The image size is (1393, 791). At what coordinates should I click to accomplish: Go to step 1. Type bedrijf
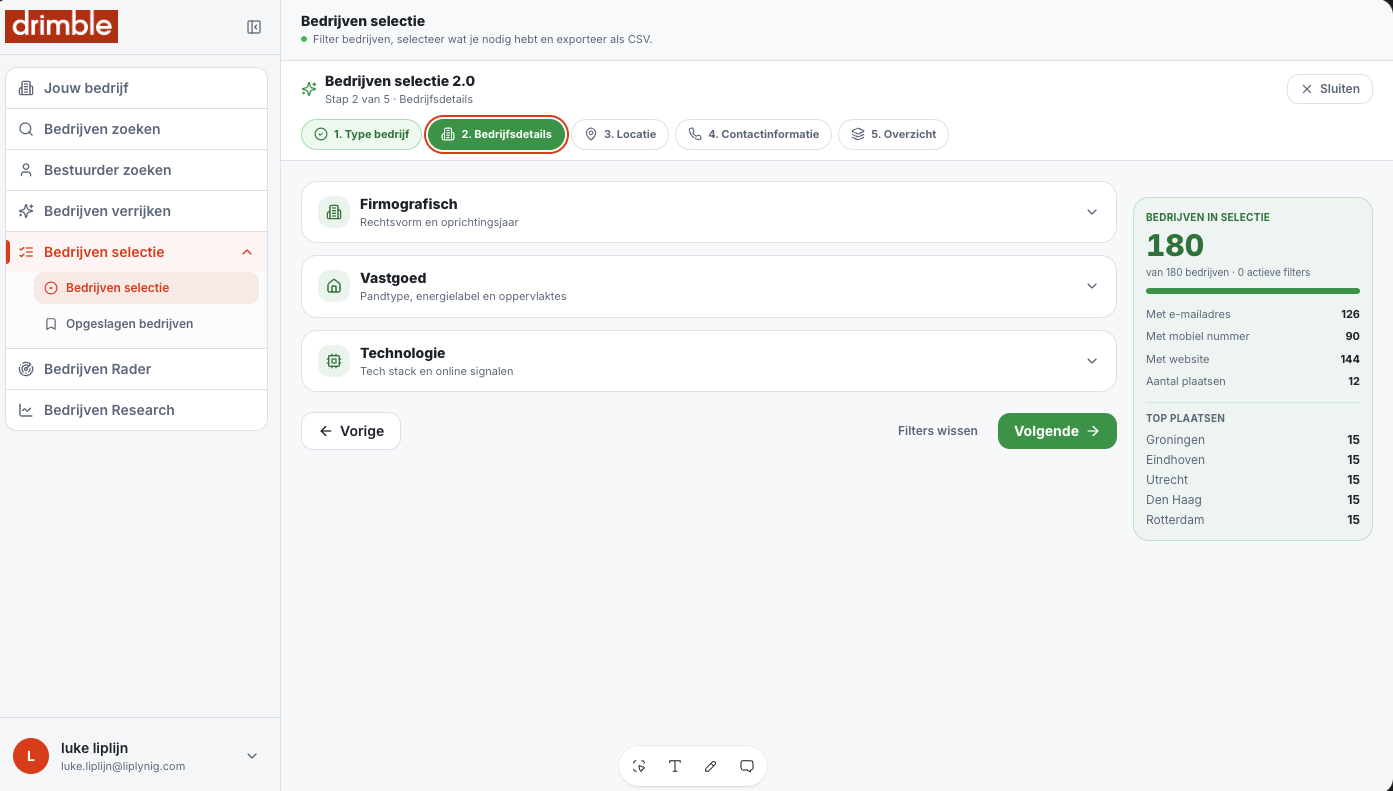pyautogui.click(x=361, y=134)
